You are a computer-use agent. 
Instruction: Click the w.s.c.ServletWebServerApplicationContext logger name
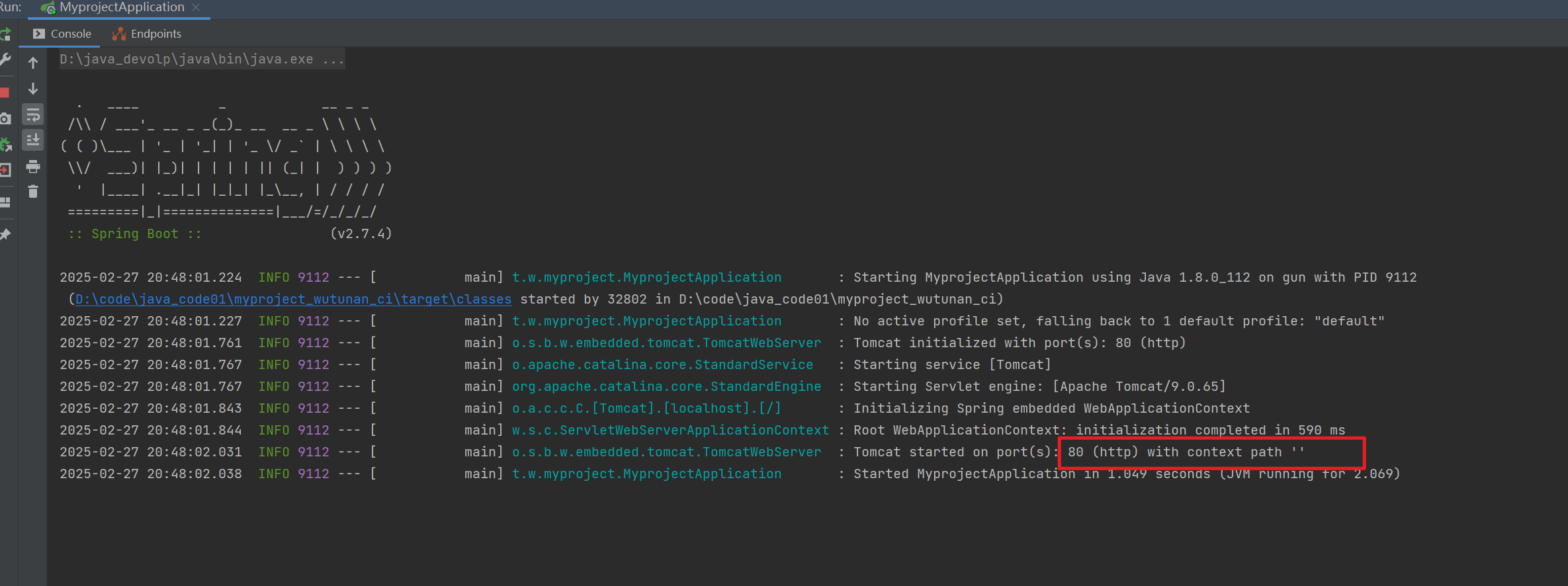click(x=670, y=430)
